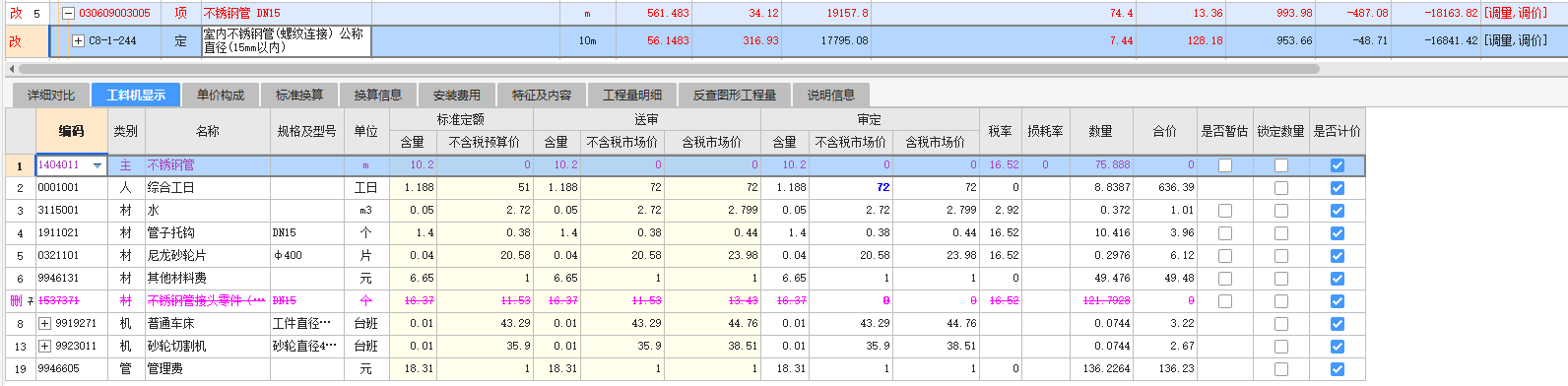Toggle 锁定数量 for the 普通车床 row
The height and width of the screenshot is (386, 1568).
pyautogui.click(x=1281, y=324)
